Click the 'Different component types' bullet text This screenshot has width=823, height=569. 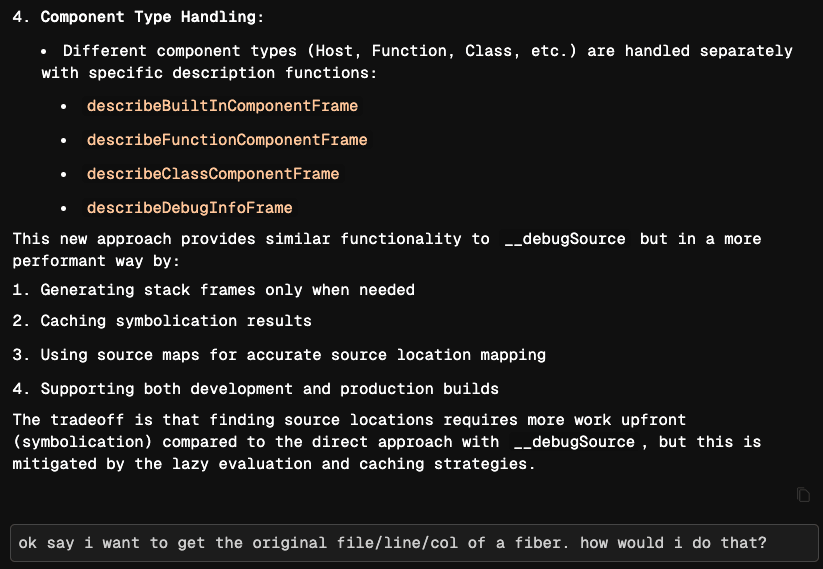pos(180,51)
